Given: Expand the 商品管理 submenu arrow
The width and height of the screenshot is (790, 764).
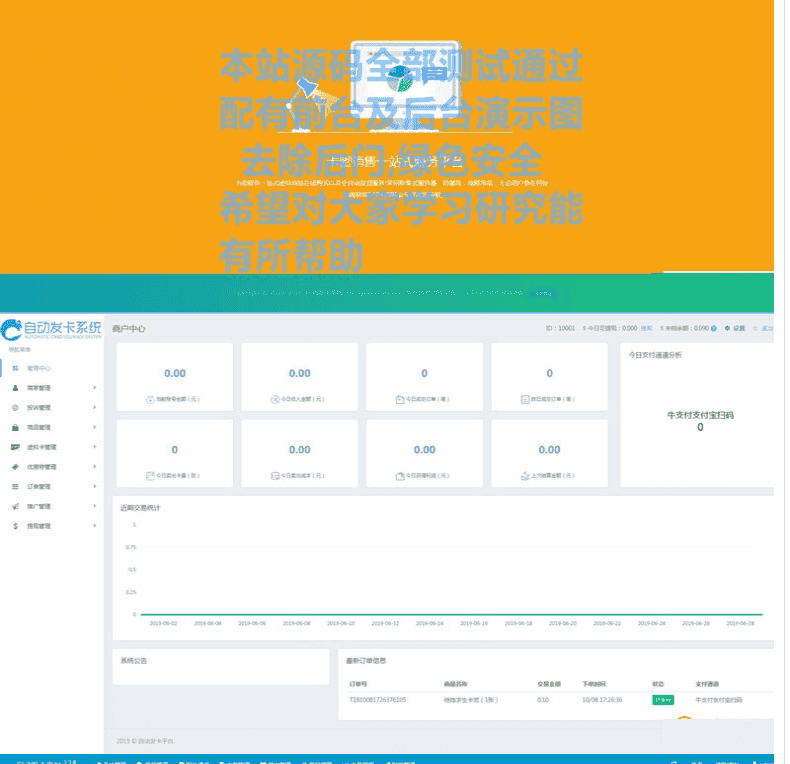Looking at the screenshot, I should click(95, 427).
